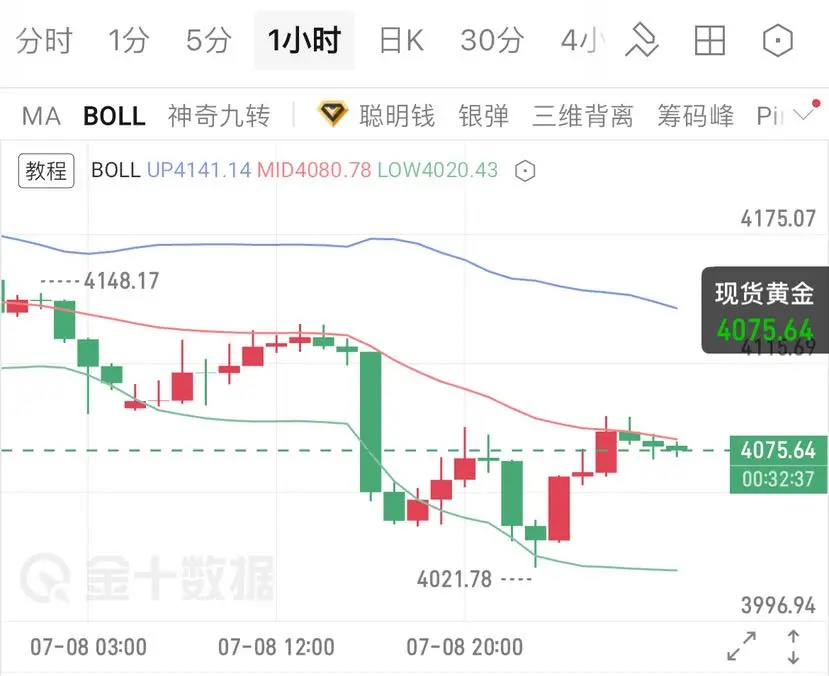Open BOLL parameter settings hexagon icon
829x676 pixels.
(x=525, y=171)
